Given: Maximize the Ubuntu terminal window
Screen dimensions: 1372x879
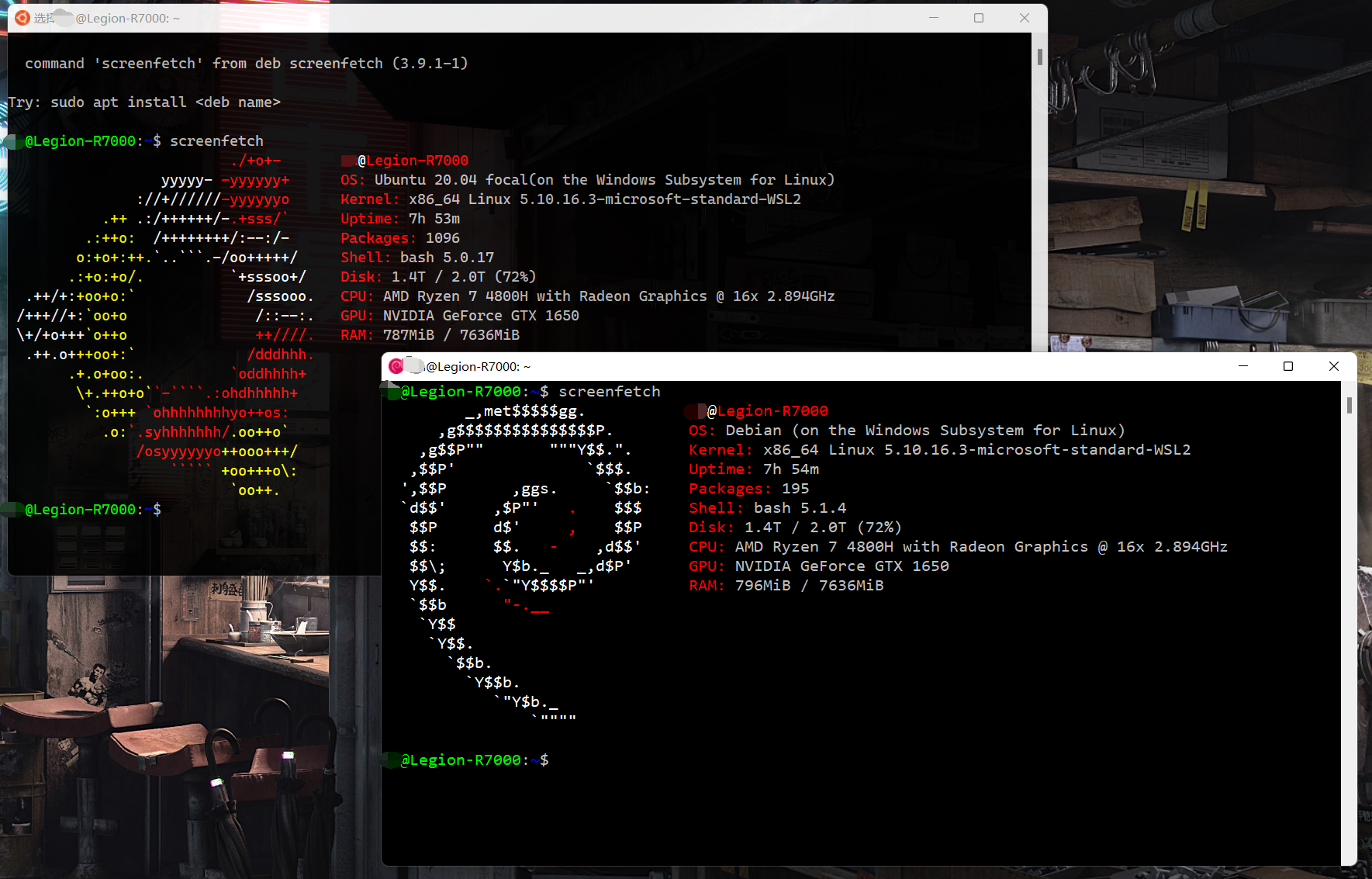Looking at the screenshot, I should pos(979,18).
